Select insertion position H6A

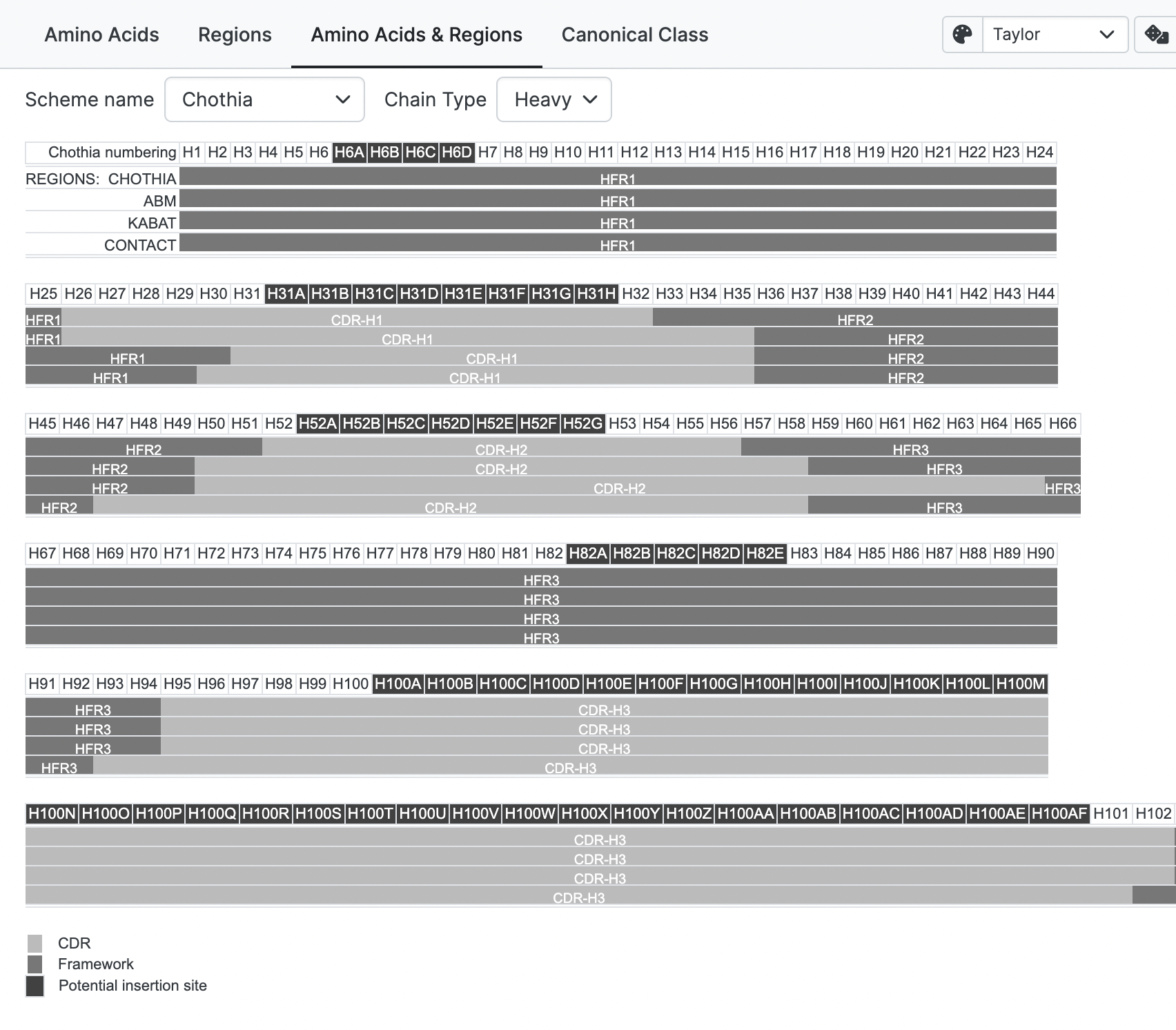tap(349, 152)
